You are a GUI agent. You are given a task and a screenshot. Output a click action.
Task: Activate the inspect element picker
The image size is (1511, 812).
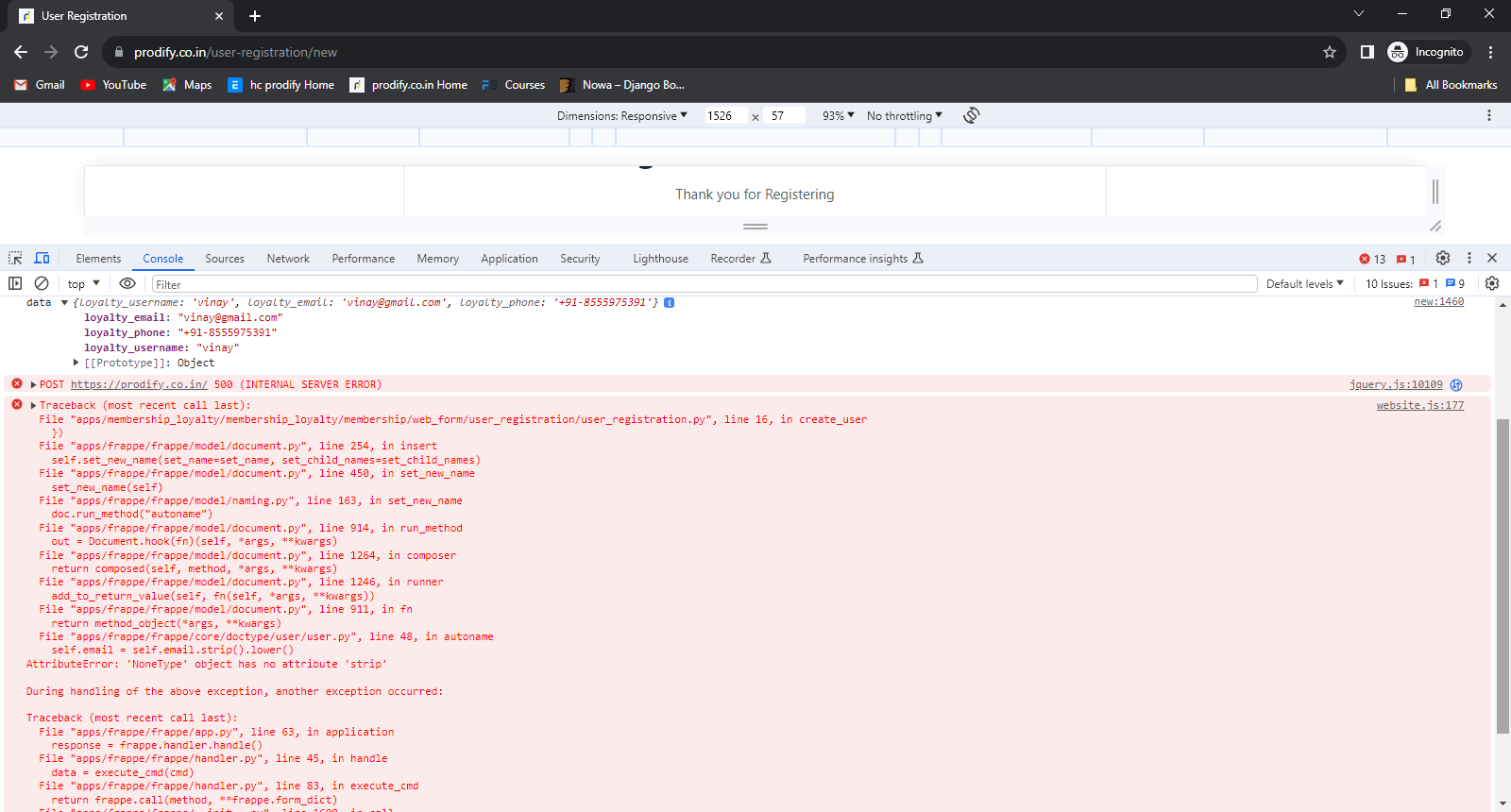pos(15,258)
